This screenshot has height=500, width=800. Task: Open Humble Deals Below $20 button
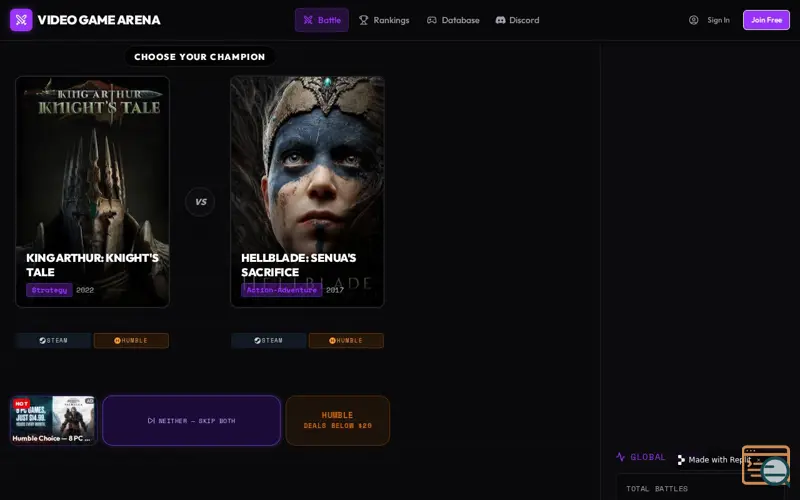(338, 420)
